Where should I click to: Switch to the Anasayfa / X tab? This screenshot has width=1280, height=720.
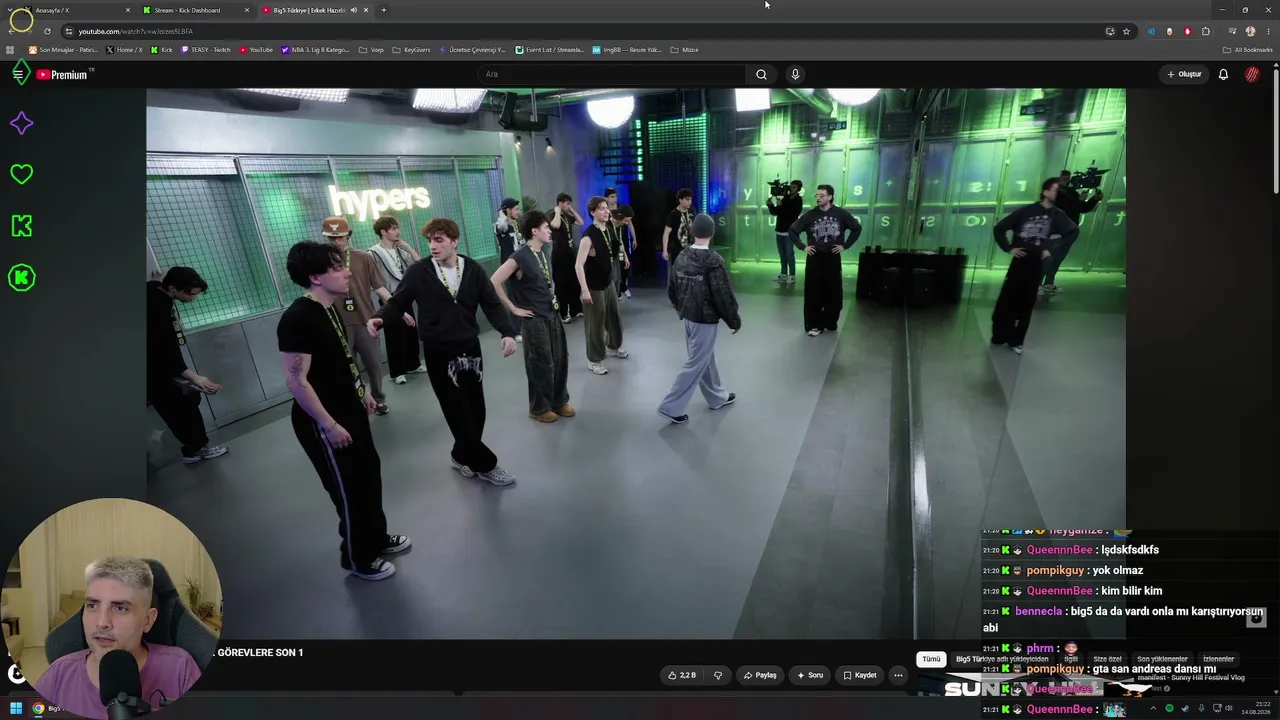[78, 10]
